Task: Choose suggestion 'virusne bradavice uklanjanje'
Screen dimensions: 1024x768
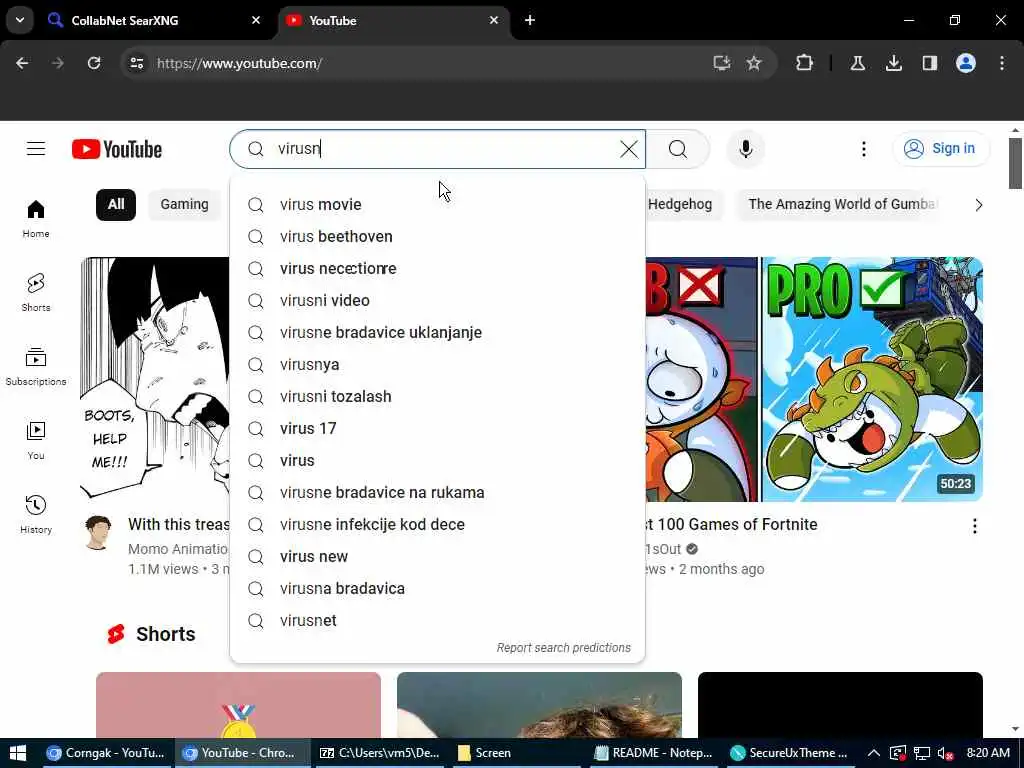Action: [438, 332]
